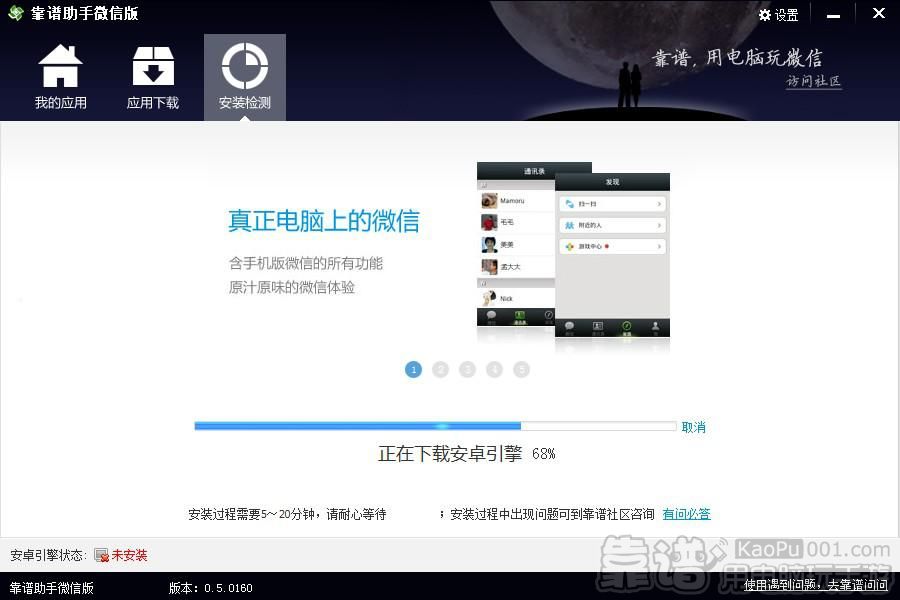The image size is (900, 600).
Task: Open the 有问必答 help link
Action: (x=686, y=513)
